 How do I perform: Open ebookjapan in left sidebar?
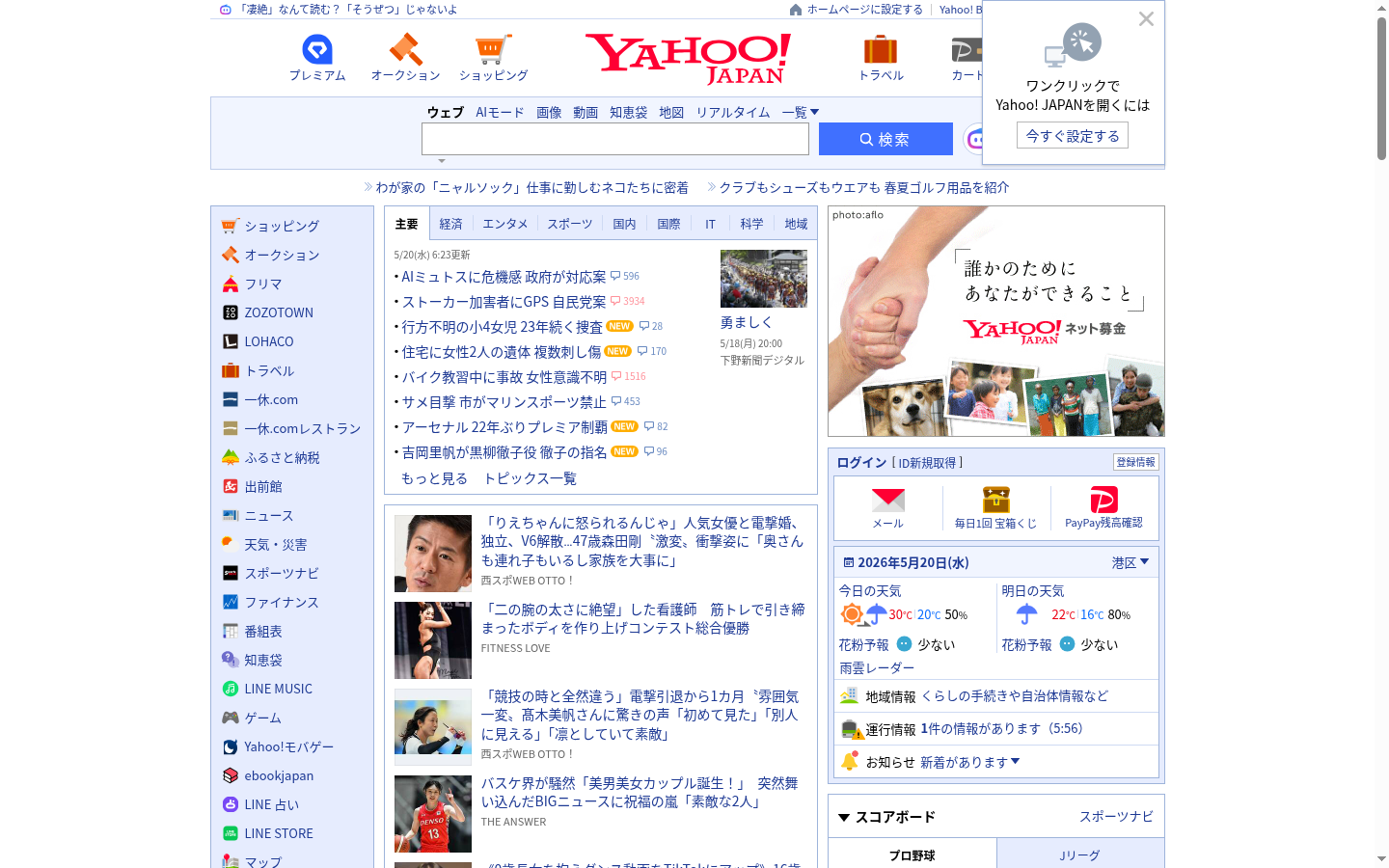(x=279, y=775)
